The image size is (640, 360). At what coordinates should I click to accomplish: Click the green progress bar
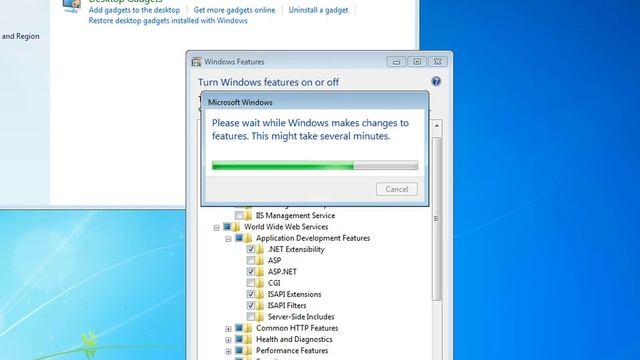click(x=315, y=165)
